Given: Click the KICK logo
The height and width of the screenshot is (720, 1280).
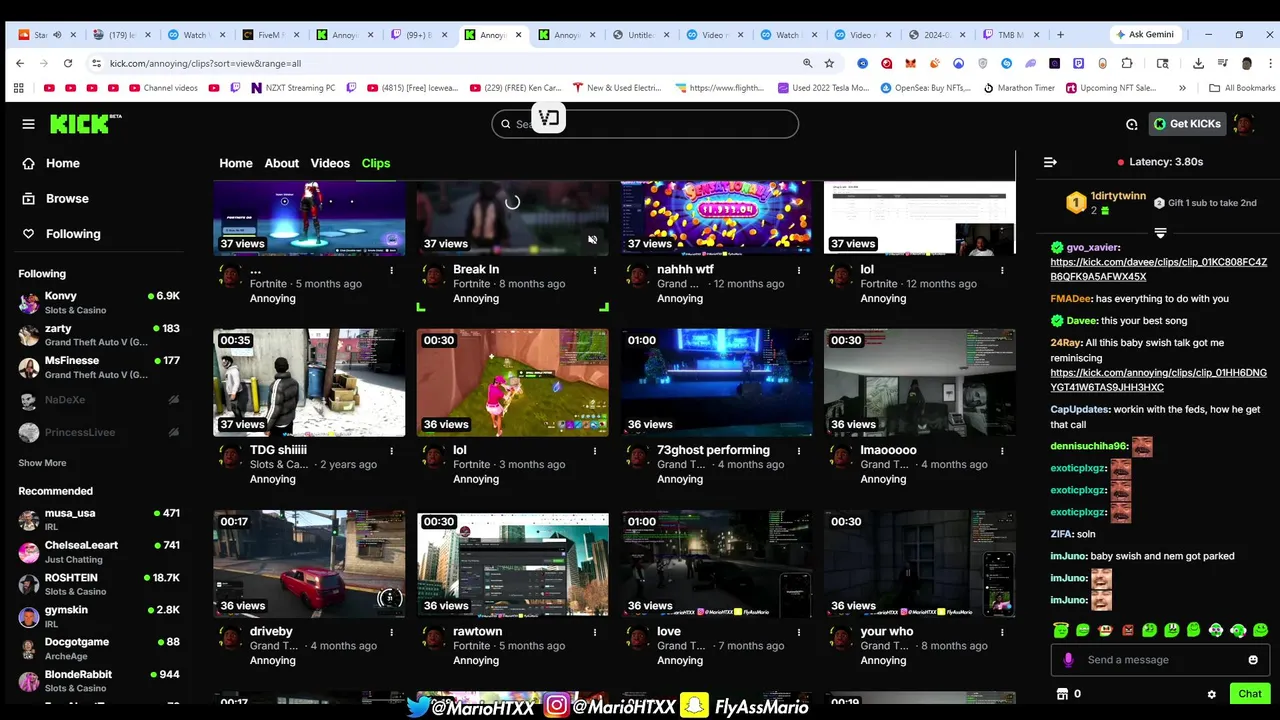Looking at the screenshot, I should pyautogui.click(x=84, y=124).
